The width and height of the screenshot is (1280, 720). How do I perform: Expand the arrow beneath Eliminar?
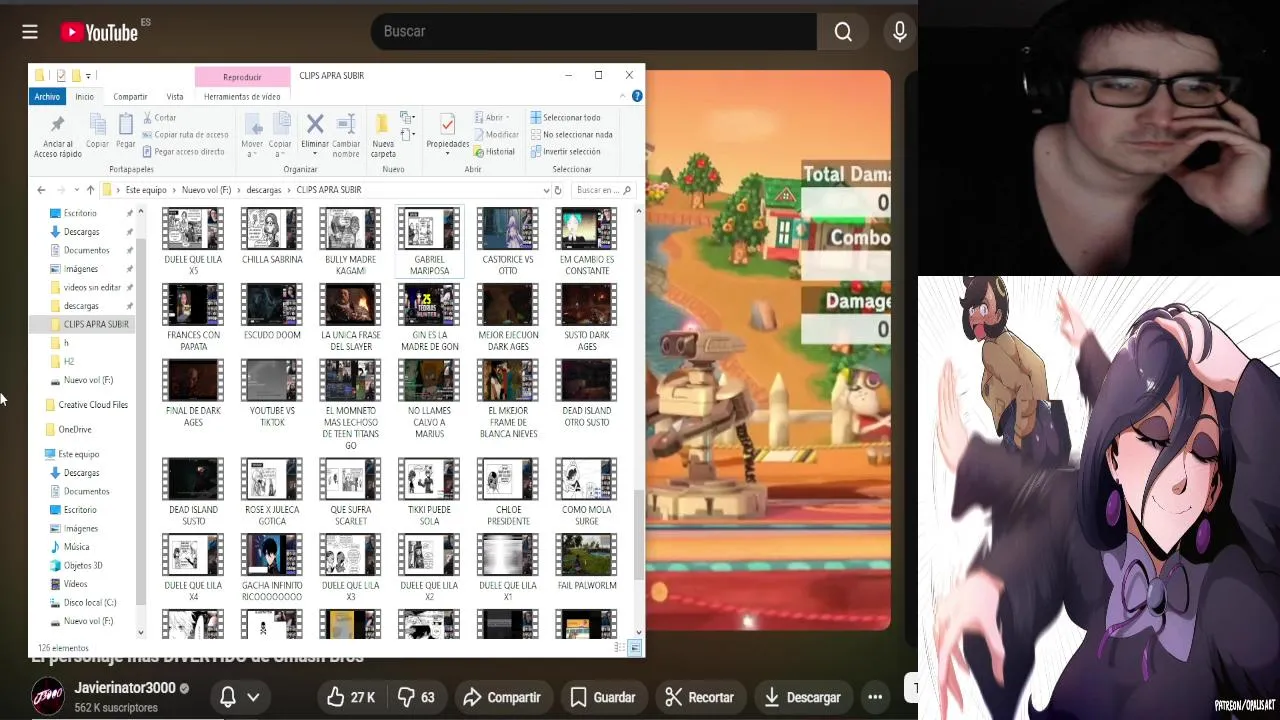[315, 153]
